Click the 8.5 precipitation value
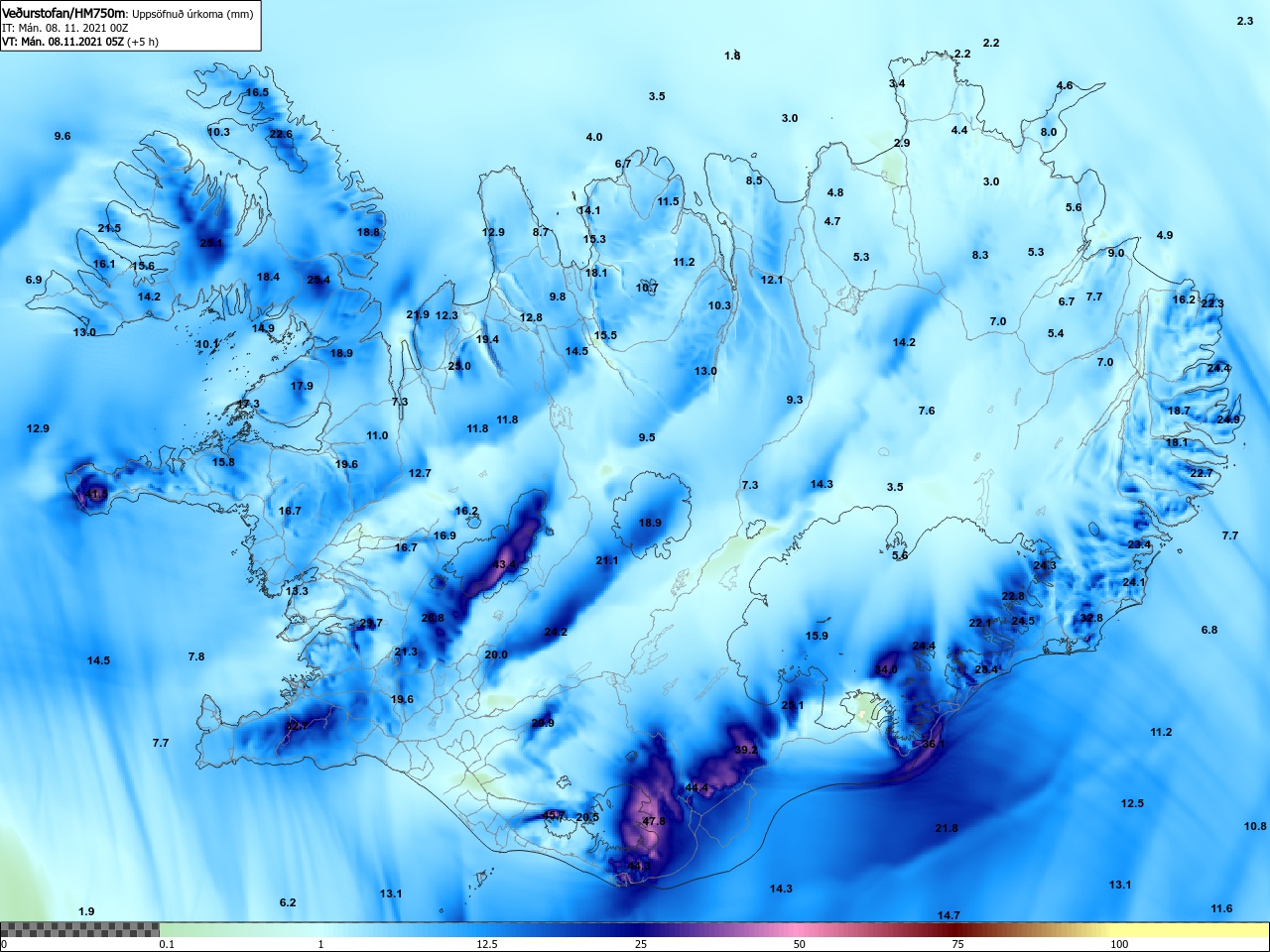Viewport: 1270px width, 952px height. pos(754,181)
